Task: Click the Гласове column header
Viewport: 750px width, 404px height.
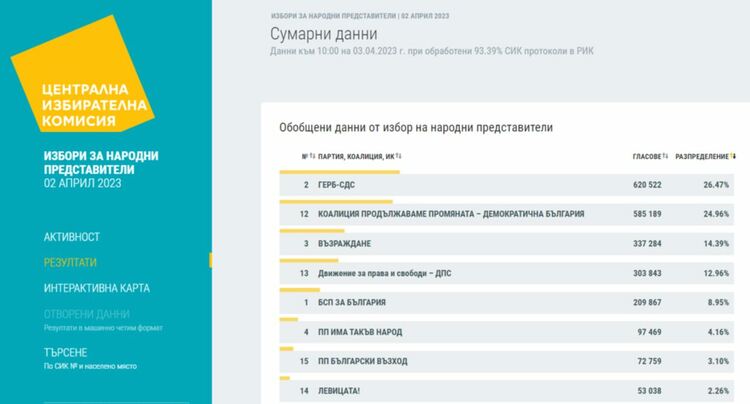Action: [x=647, y=156]
